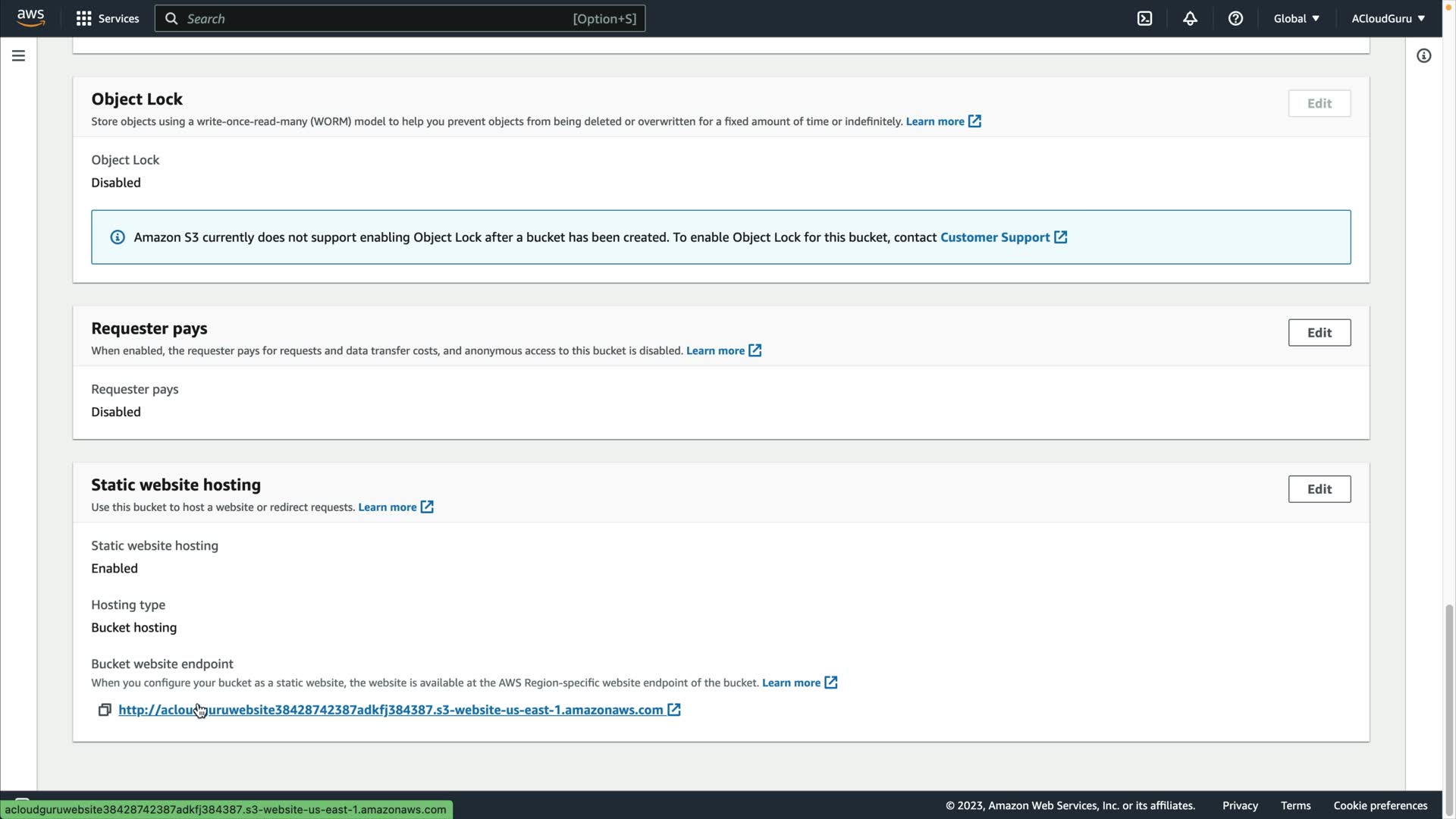Open the info panel icon

[1423, 56]
